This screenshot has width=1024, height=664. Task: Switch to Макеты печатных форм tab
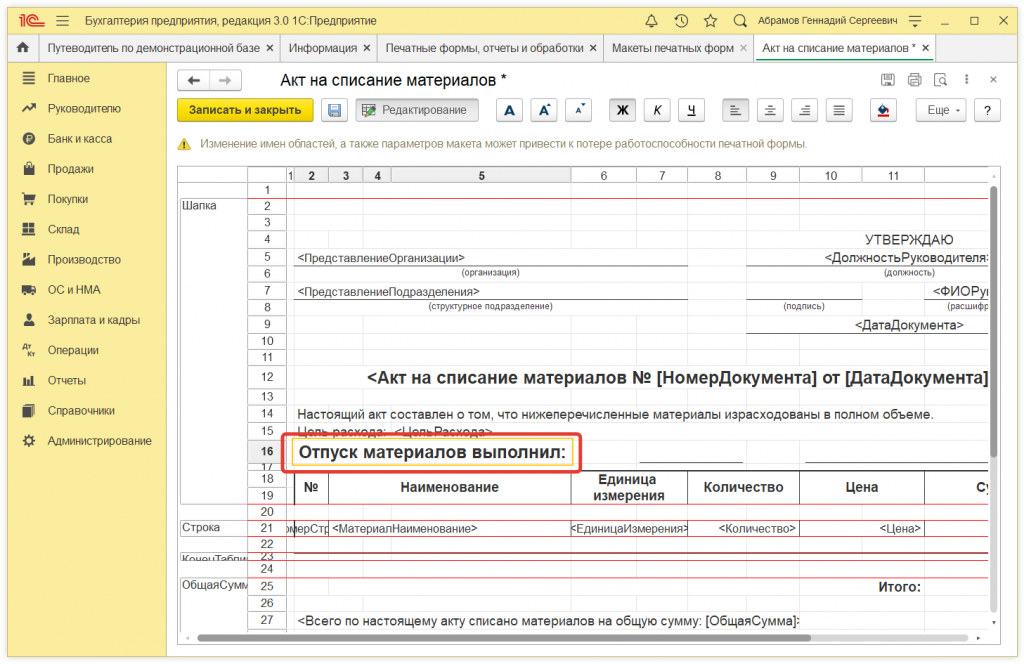pos(671,48)
